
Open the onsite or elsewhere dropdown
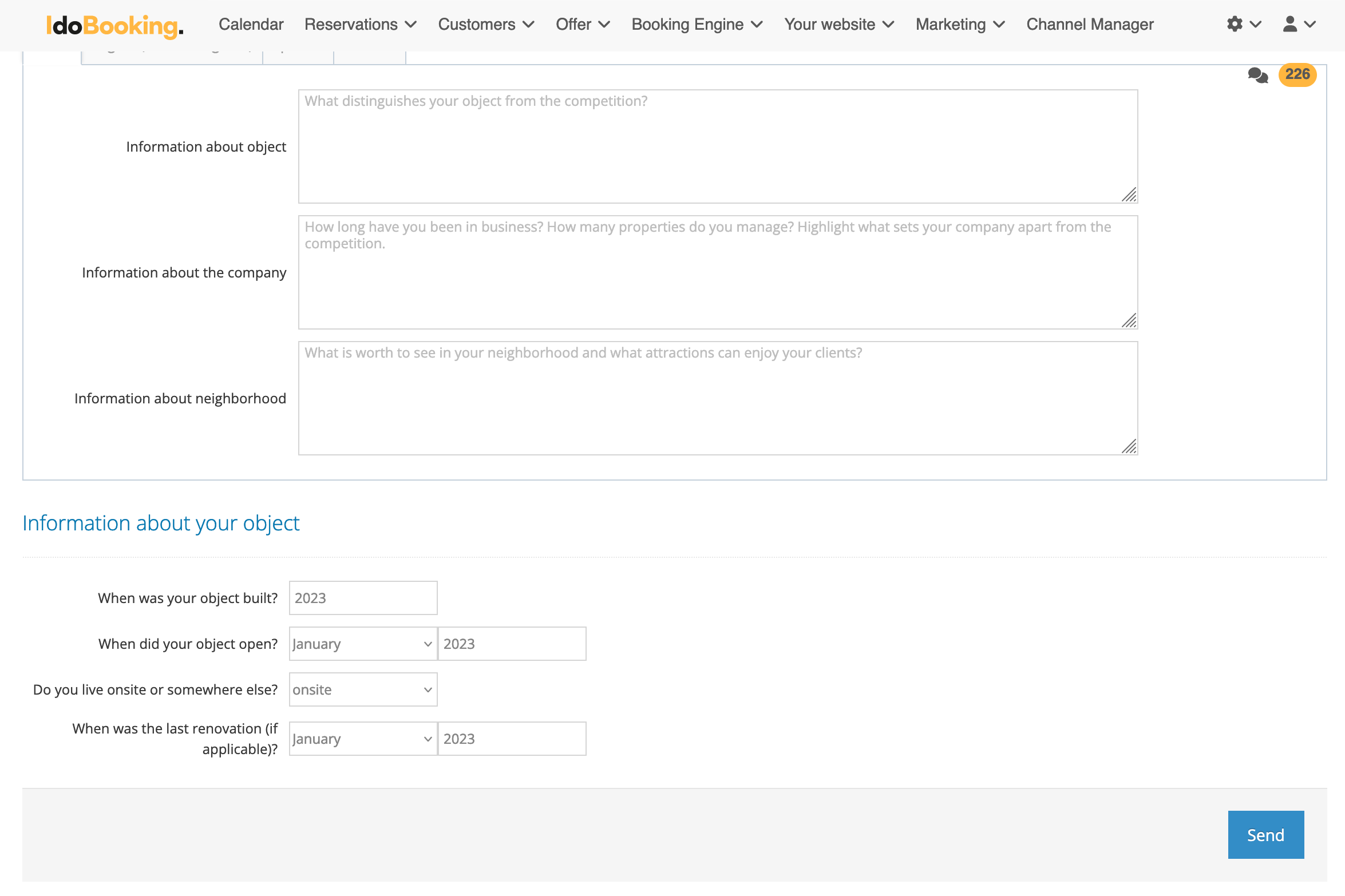[x=363, y=689]
